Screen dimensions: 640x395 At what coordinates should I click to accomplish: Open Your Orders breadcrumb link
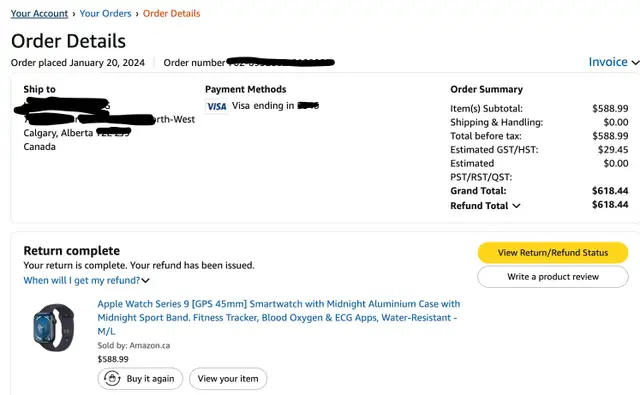click(x=105, y=13)
